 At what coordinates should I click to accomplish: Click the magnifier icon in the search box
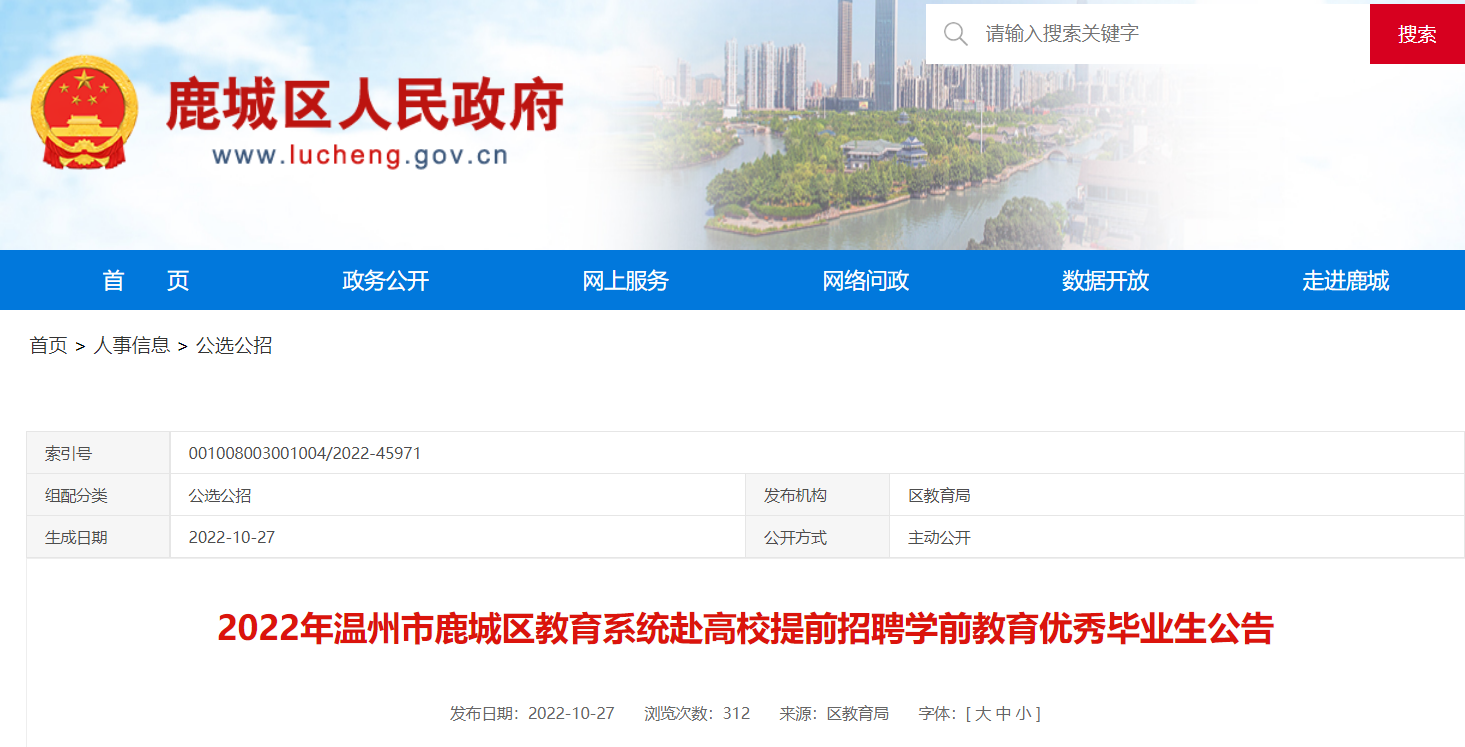(955, 34)
